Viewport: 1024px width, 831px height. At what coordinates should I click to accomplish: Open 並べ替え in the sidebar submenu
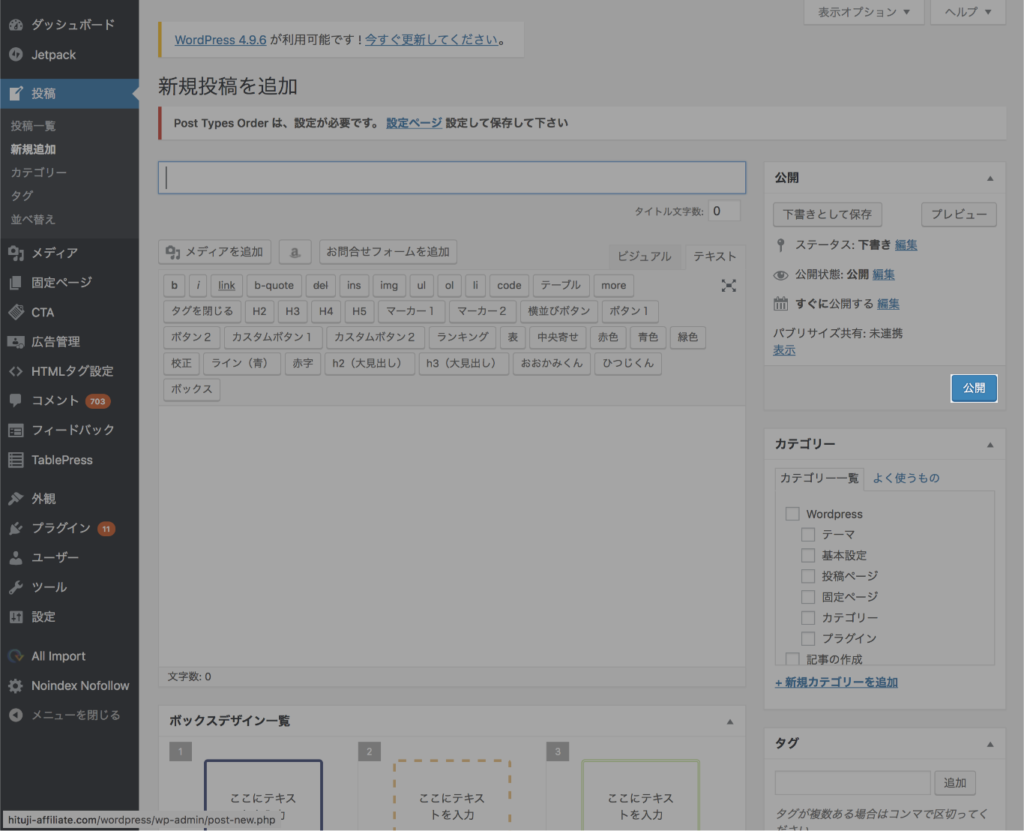tap(33, 220)
